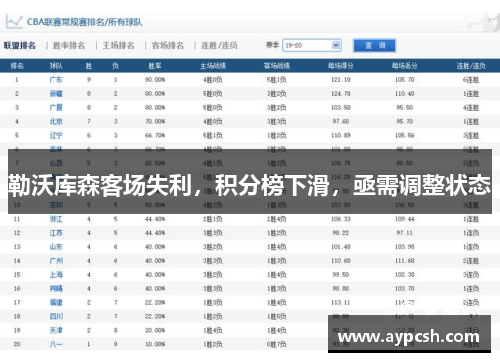Click the 连胜/连负 column header
Image resolution: width=500 pixels, height=362 pixels.
[x=471, y=66]
